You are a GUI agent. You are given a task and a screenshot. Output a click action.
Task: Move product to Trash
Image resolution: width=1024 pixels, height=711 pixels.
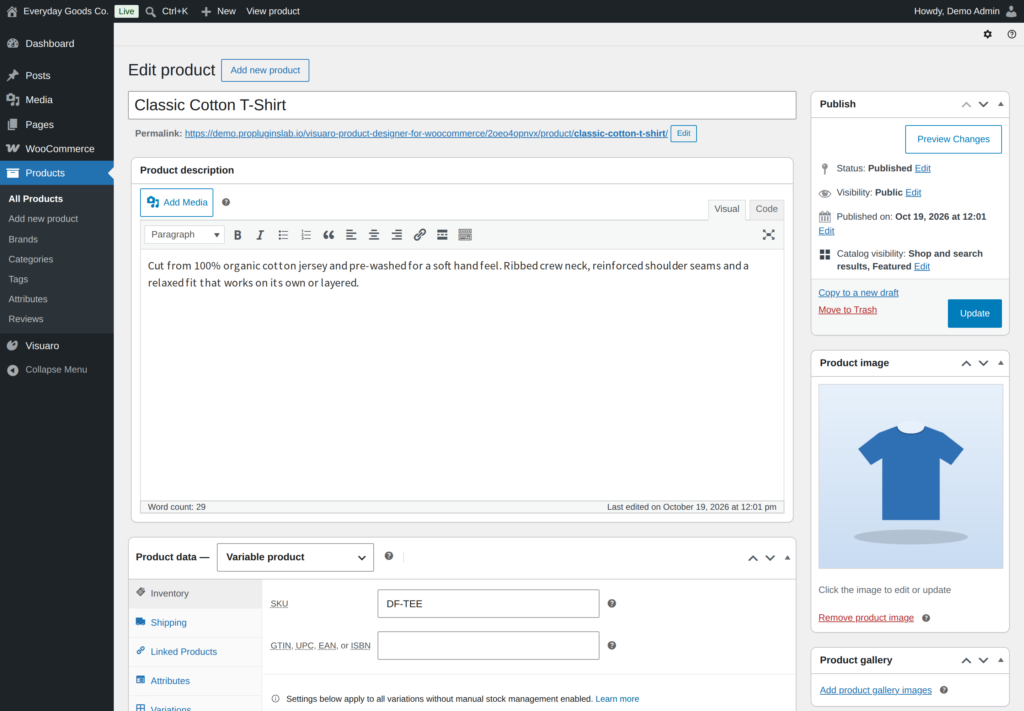(x=847, y=310)
